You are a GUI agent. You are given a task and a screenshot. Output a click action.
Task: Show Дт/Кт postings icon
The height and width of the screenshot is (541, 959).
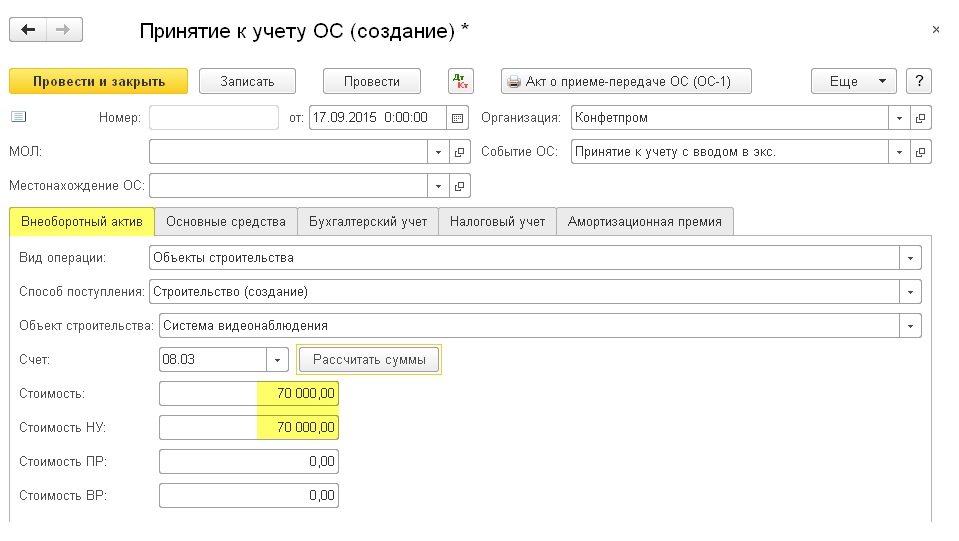(x=461, y=81)
